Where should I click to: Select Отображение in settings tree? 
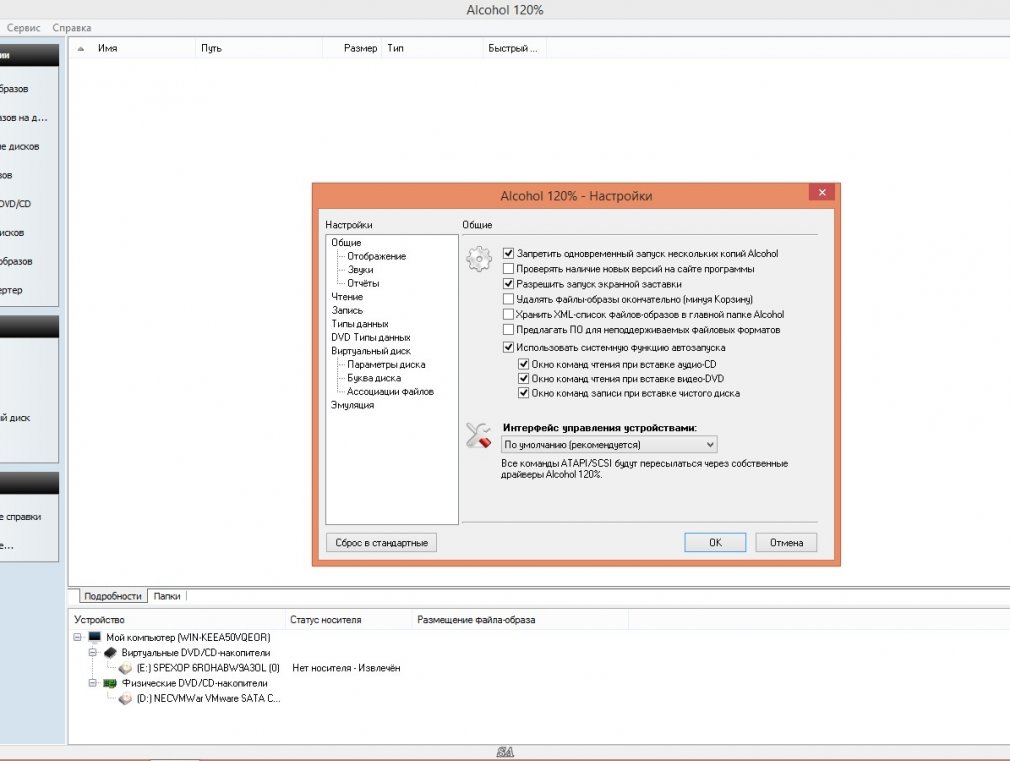pyautogui.click(x=377, y=256)
